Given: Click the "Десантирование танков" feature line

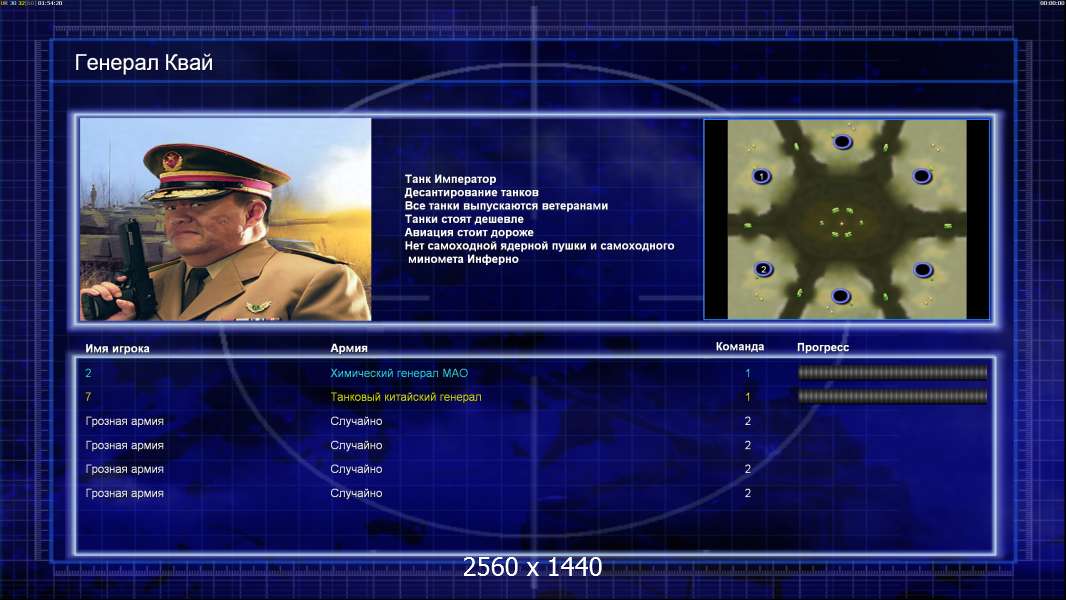Looking at the screenshot, I should (x=471, y=192).
